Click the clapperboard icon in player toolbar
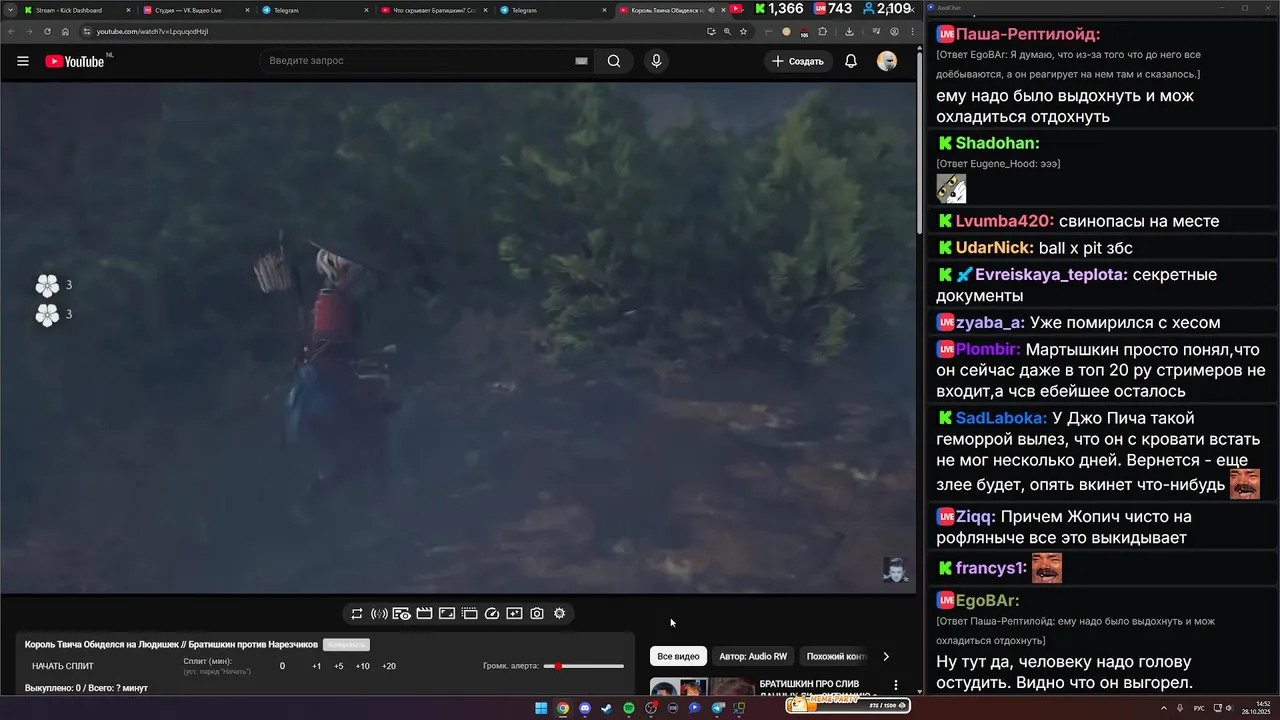This screenshot has height=720, width=1280. [424, 614]
